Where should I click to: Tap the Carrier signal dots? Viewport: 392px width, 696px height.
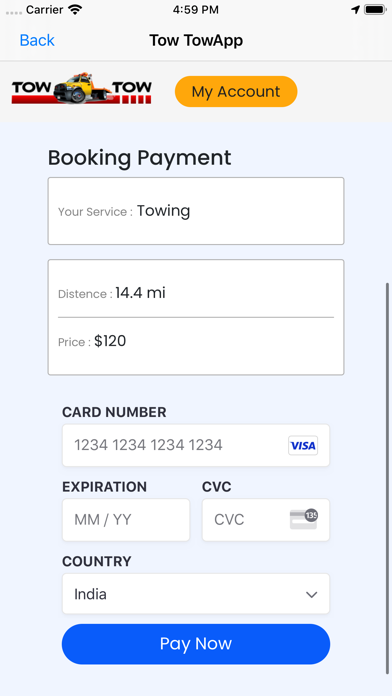pos(14,12)
